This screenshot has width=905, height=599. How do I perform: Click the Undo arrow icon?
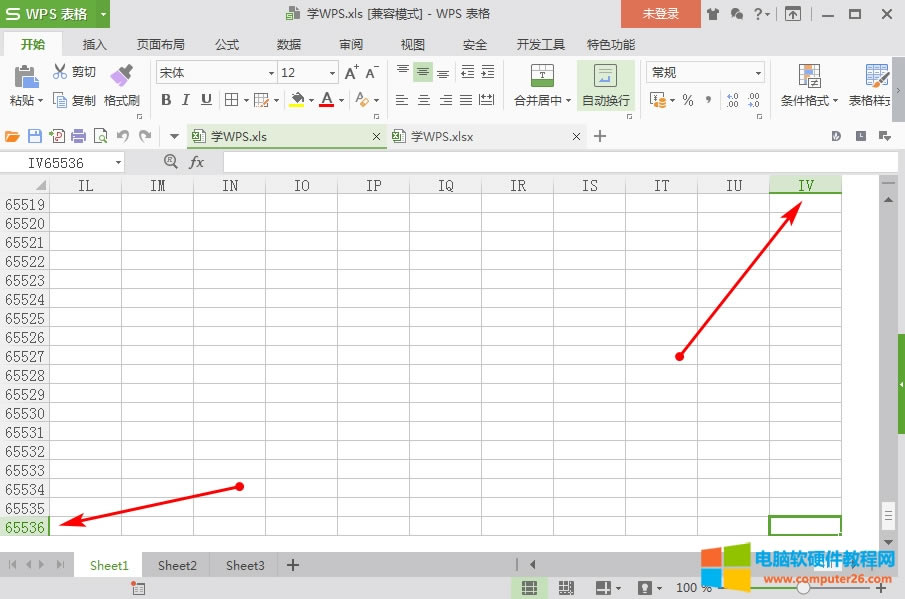[122, 135]
